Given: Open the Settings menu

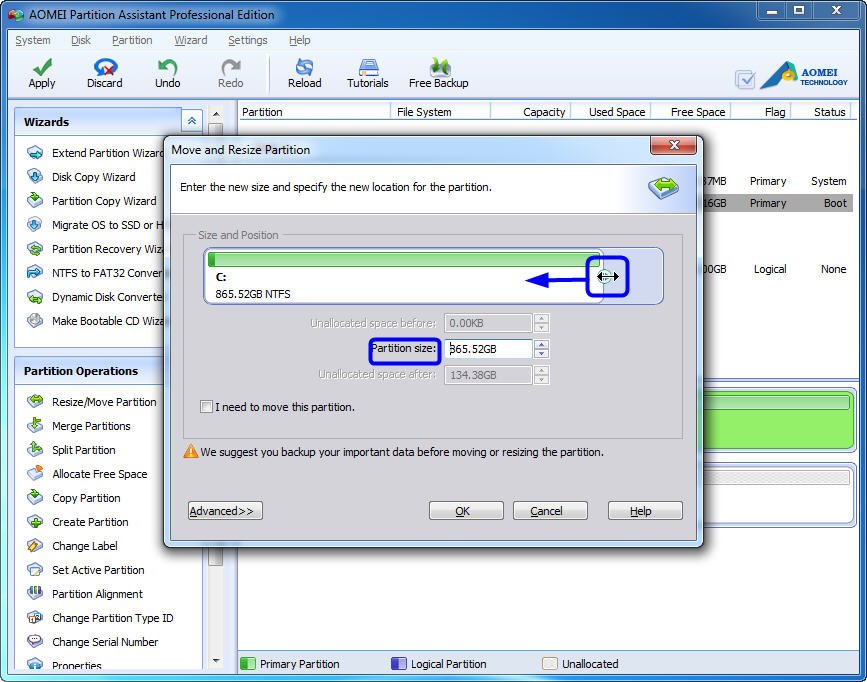Looking at the screenshot, I should click(248, 40).
